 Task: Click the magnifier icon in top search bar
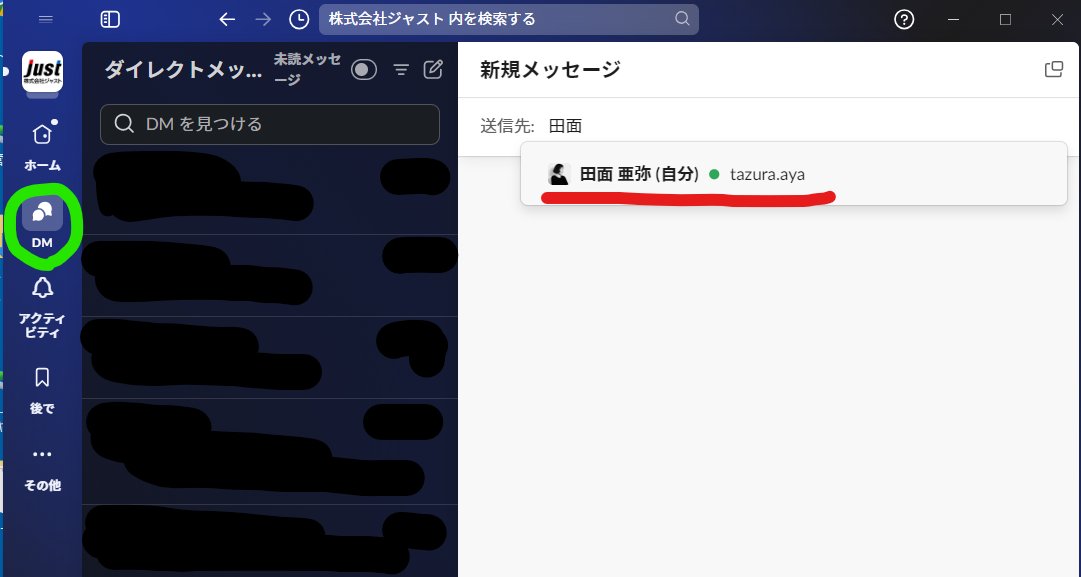point(682,19)
